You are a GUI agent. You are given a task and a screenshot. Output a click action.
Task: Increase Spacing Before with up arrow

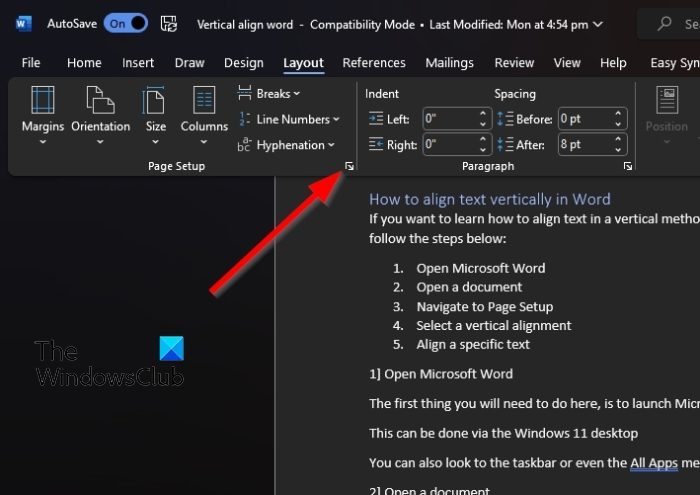(618, 113)
